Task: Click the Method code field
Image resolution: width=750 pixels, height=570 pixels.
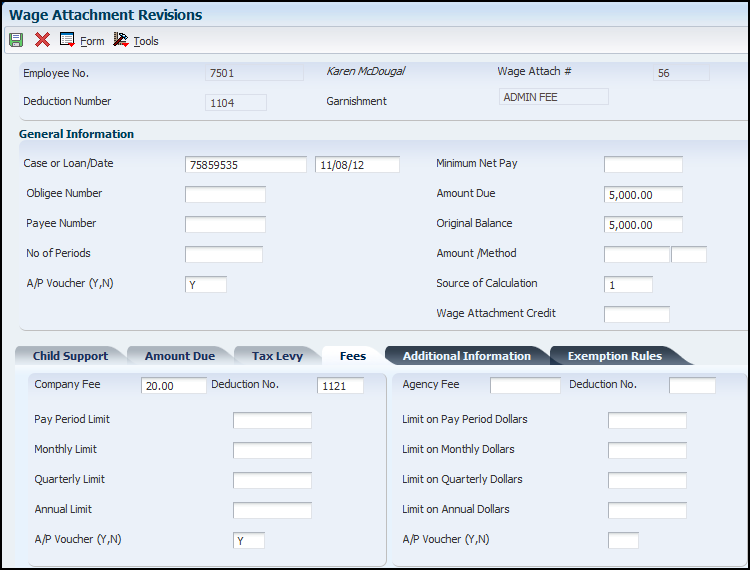Action: [689, 254]
